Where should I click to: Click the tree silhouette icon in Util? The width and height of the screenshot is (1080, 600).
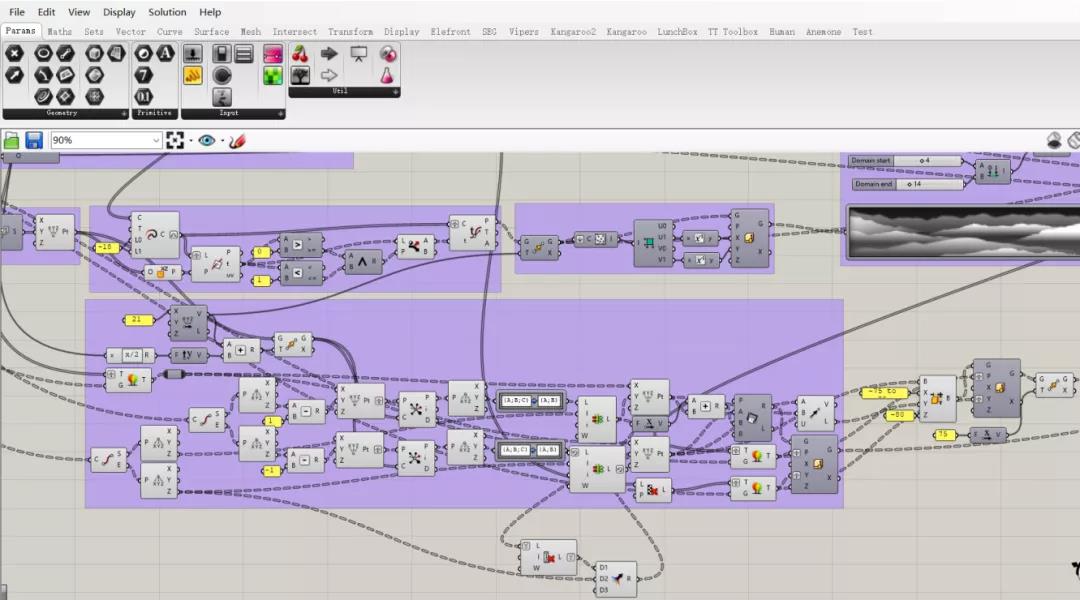(301, 75)
